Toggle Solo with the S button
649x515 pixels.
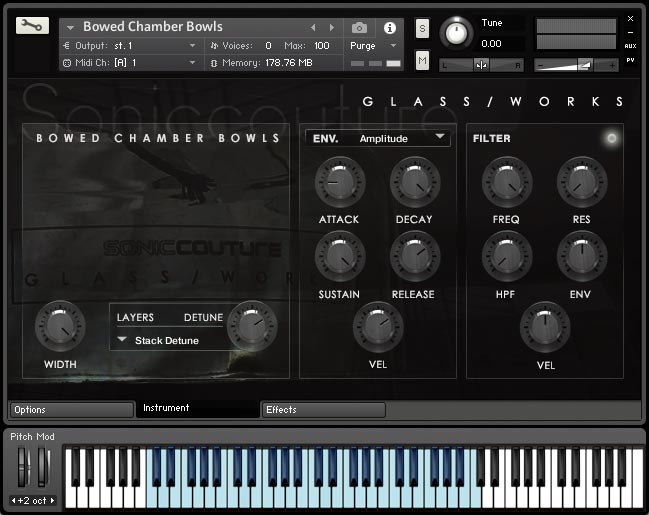pyautogui.click(x=422, y=29)
